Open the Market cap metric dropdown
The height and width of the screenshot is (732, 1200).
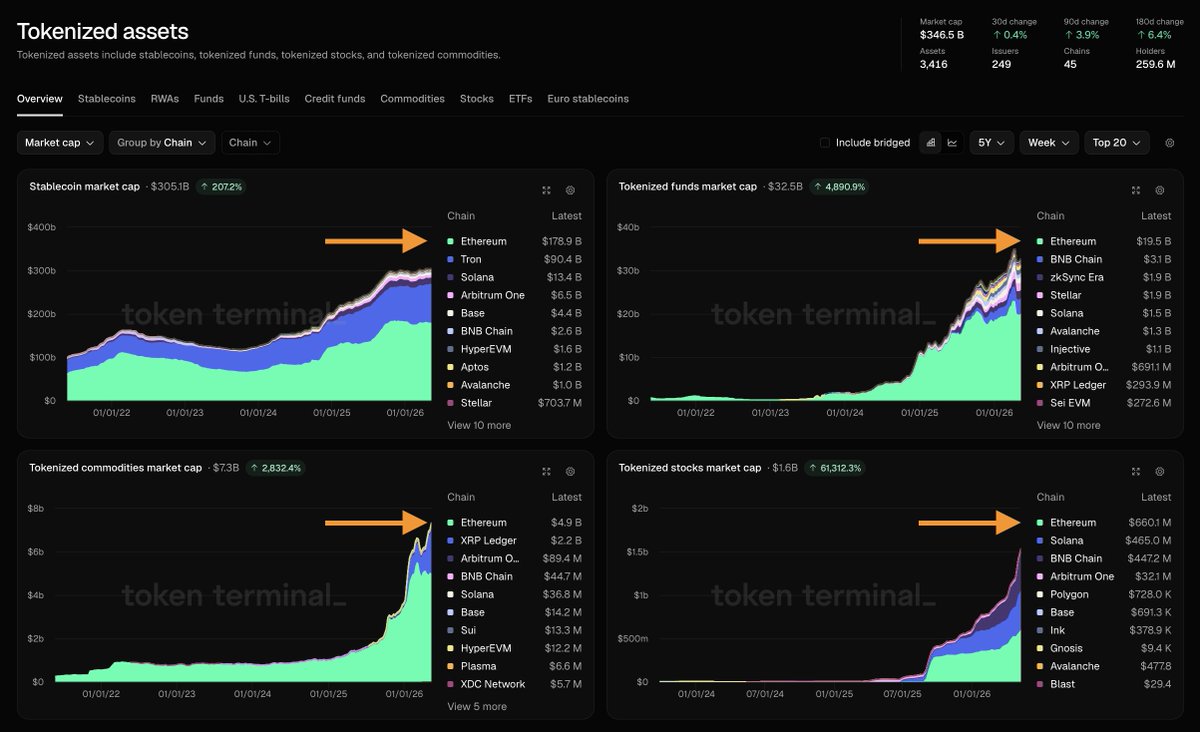tap(60, 143)
